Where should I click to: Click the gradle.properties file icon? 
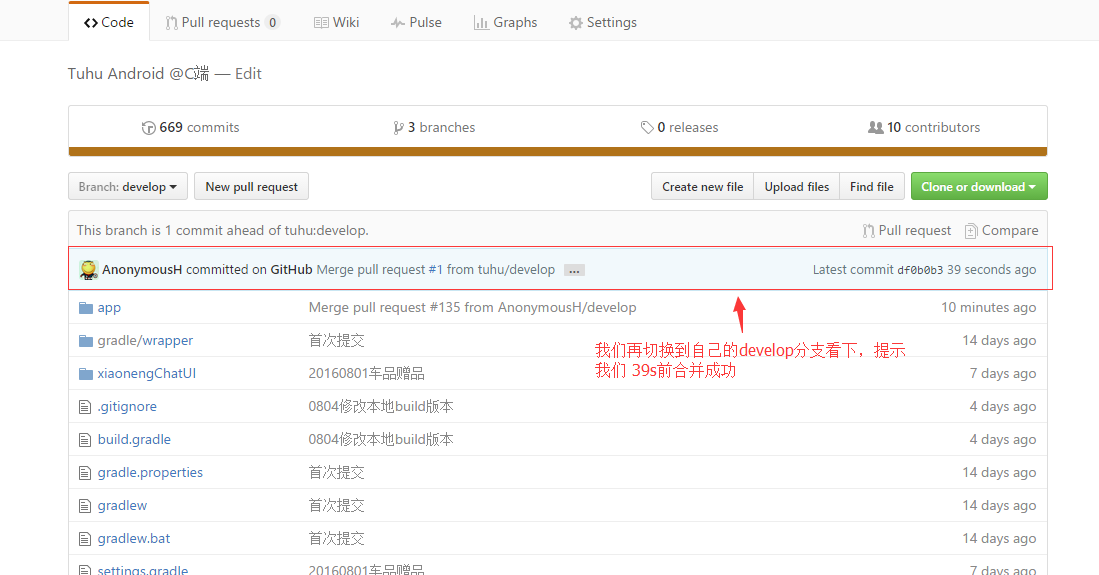coord(85,473)
